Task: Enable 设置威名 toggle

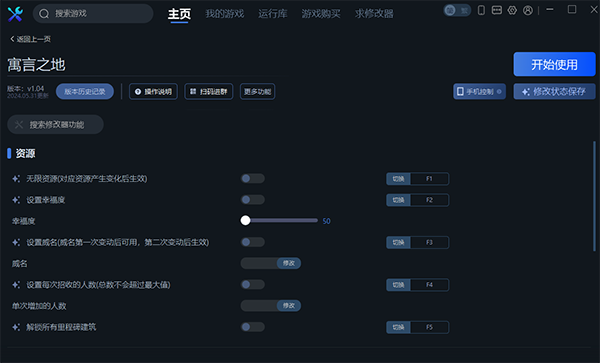Action: (x=253, y=242)
